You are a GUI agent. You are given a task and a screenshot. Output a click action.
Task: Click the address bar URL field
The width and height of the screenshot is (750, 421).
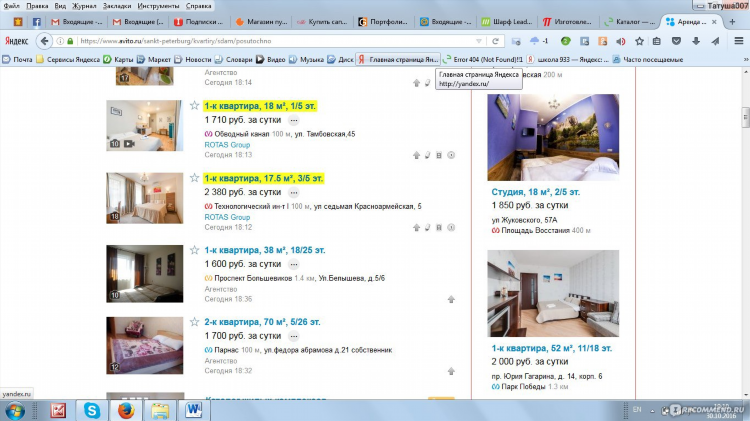[277, 41]
